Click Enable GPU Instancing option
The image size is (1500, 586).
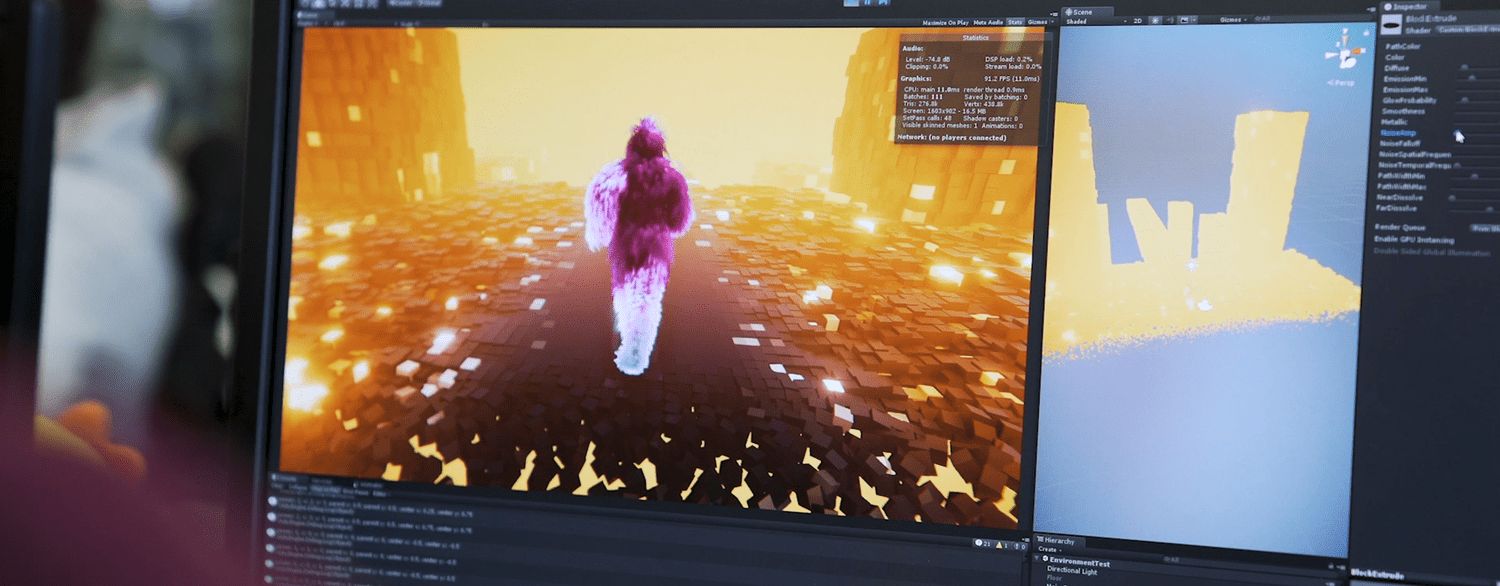[1414, 239]
